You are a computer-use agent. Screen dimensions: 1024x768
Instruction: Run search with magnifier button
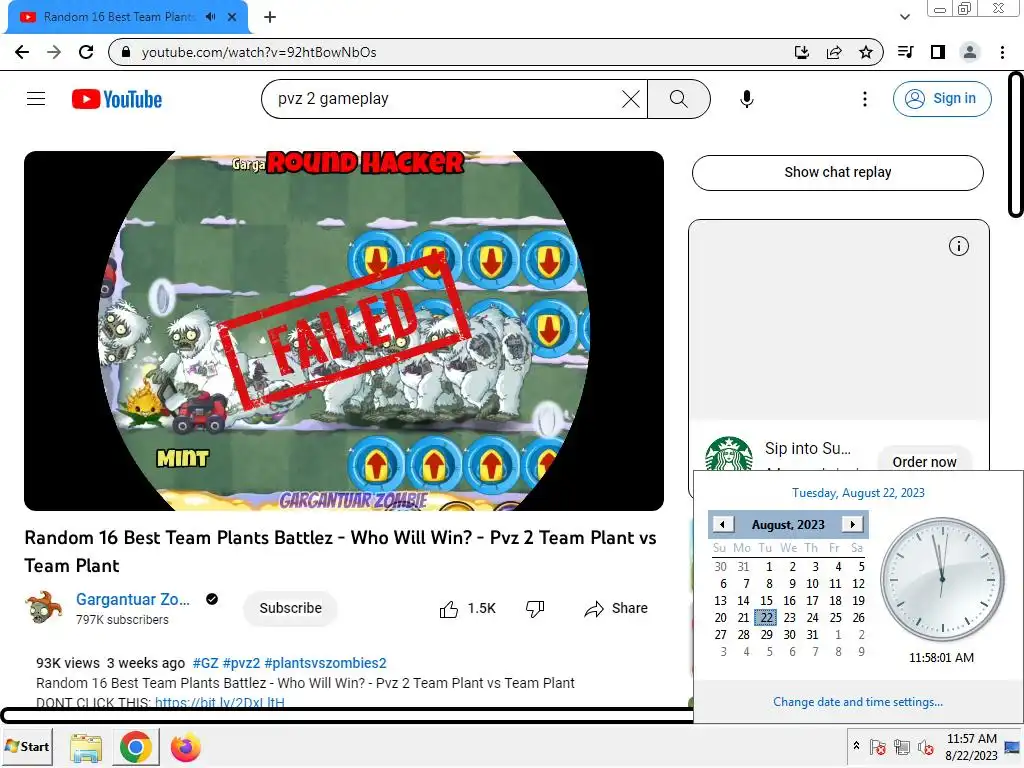(x=679, y=99)
